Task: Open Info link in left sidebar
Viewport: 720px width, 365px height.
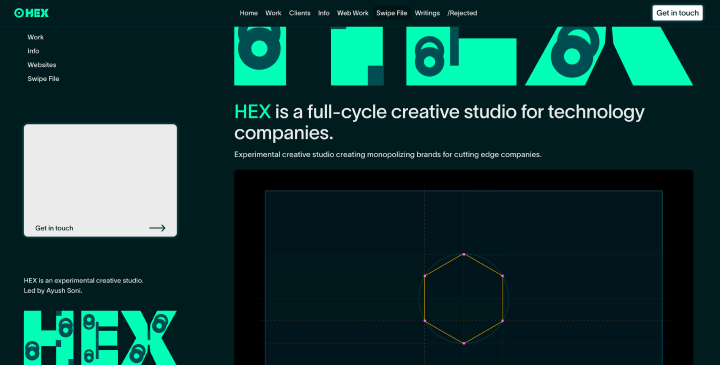Action: pos(33,51)
